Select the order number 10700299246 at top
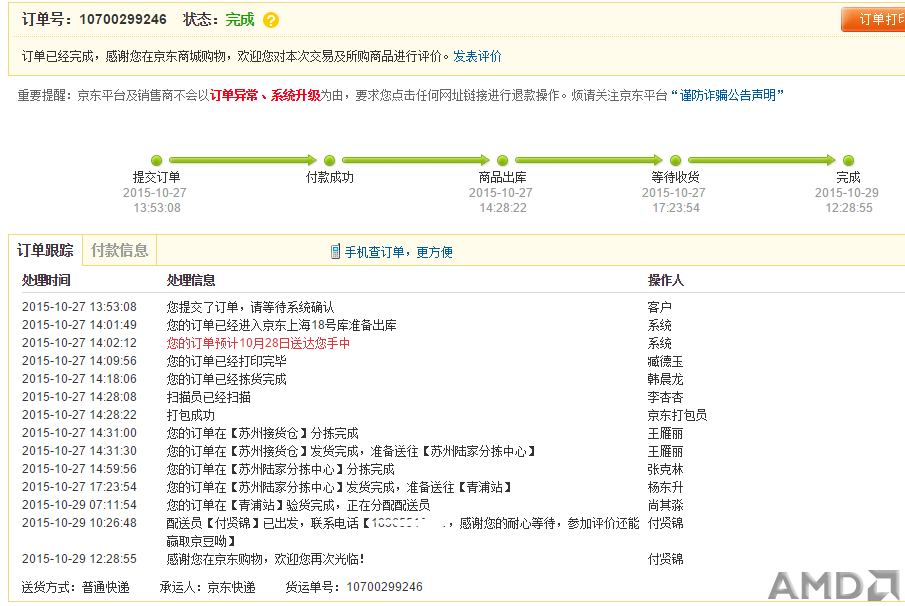Image resolution: width=905 pixels, height=606 pixels. 123,20
